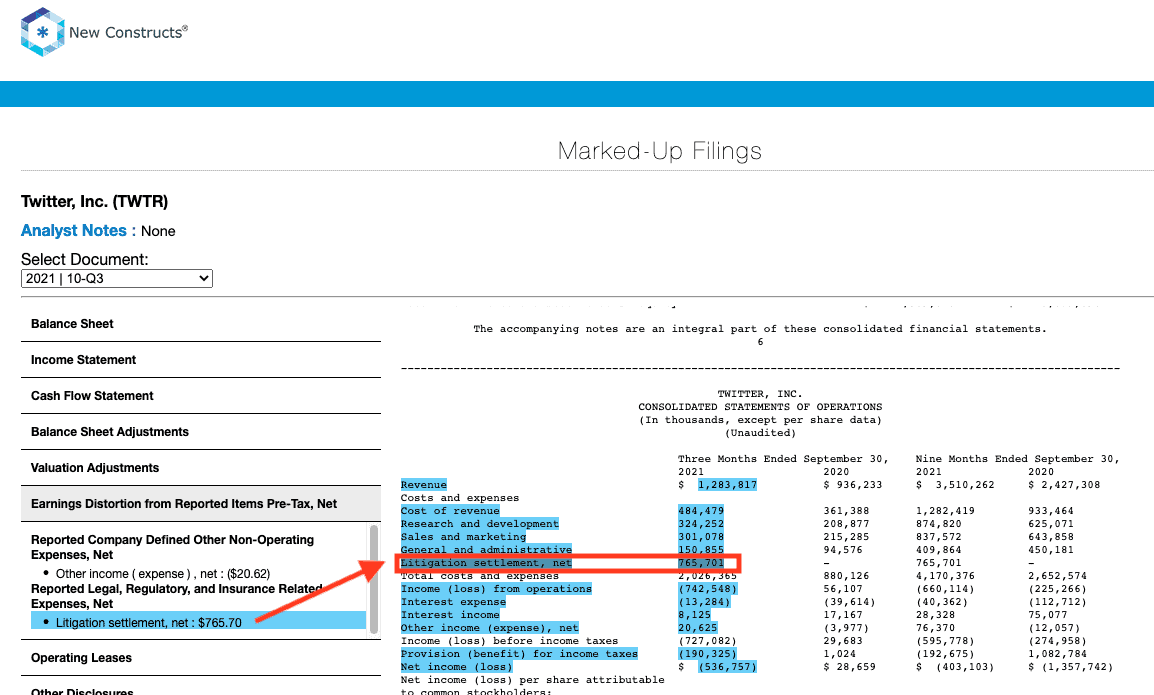Click interest income value 8,125

[695, 615]
